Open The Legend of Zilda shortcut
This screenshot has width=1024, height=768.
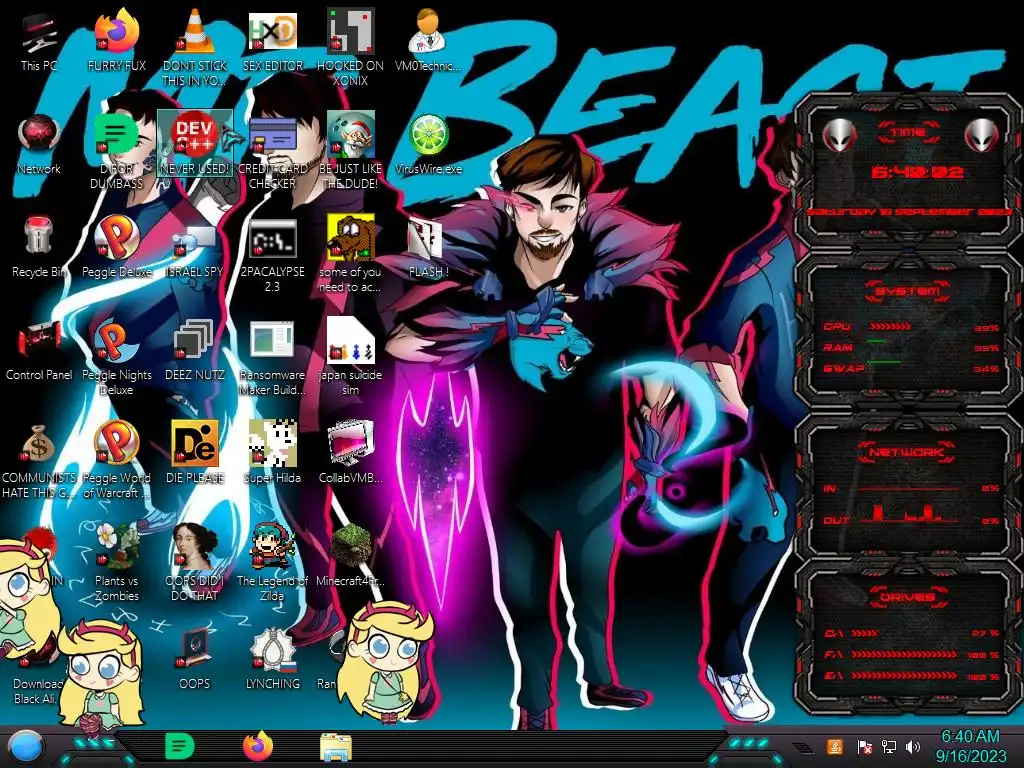(272, 562)
